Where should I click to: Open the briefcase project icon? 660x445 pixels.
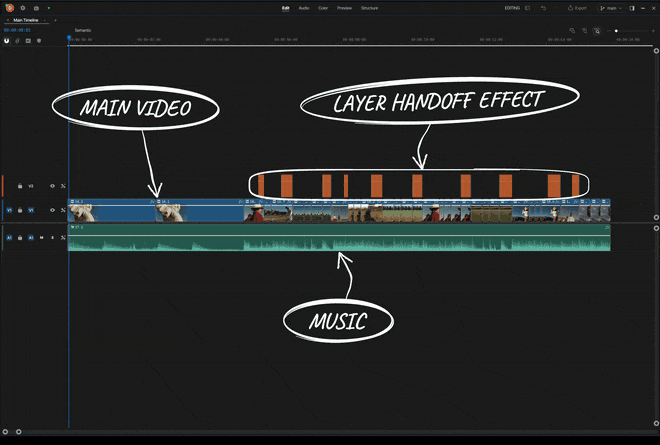pos(36,8)
